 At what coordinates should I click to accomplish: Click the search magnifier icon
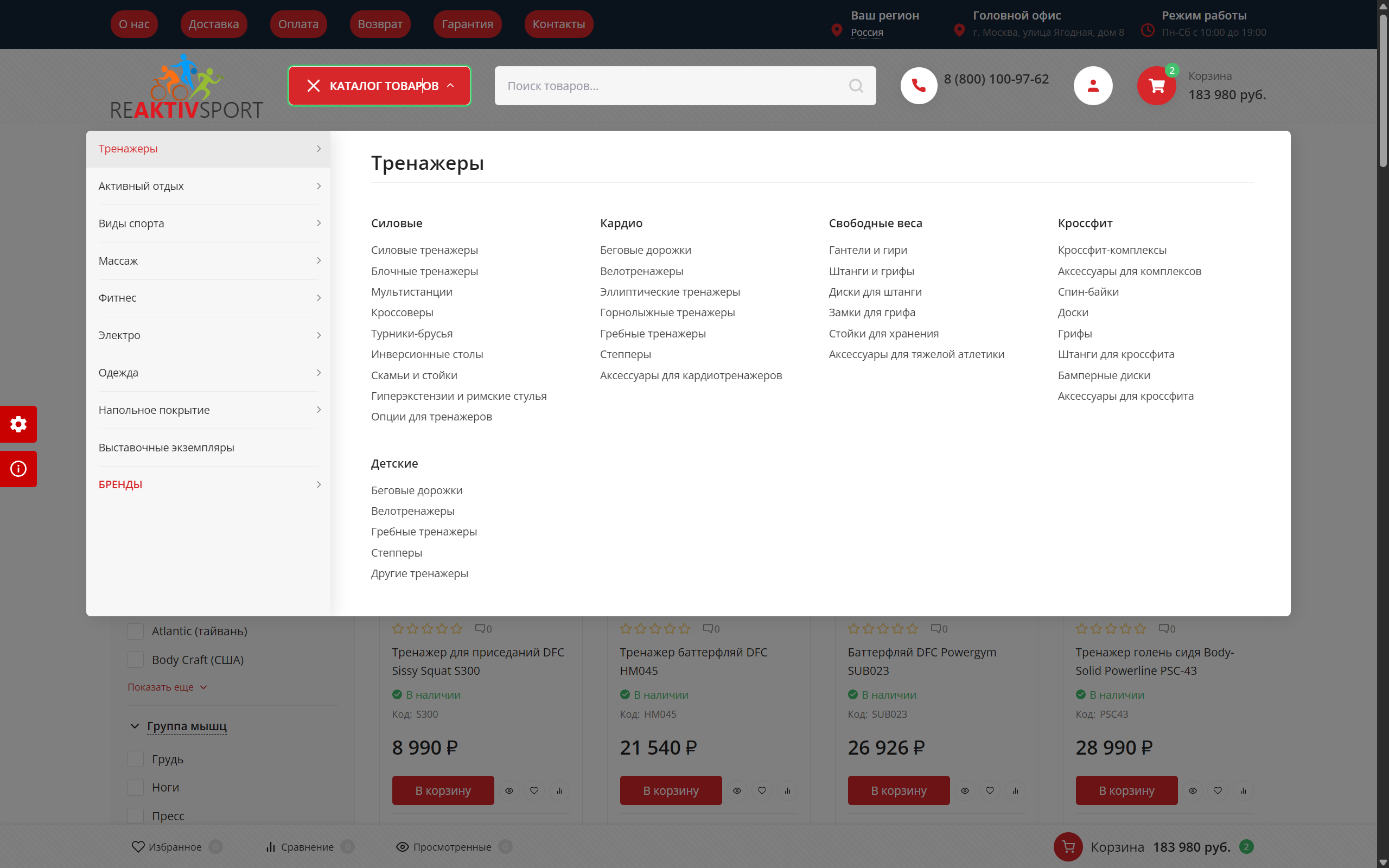pos(856,86)
